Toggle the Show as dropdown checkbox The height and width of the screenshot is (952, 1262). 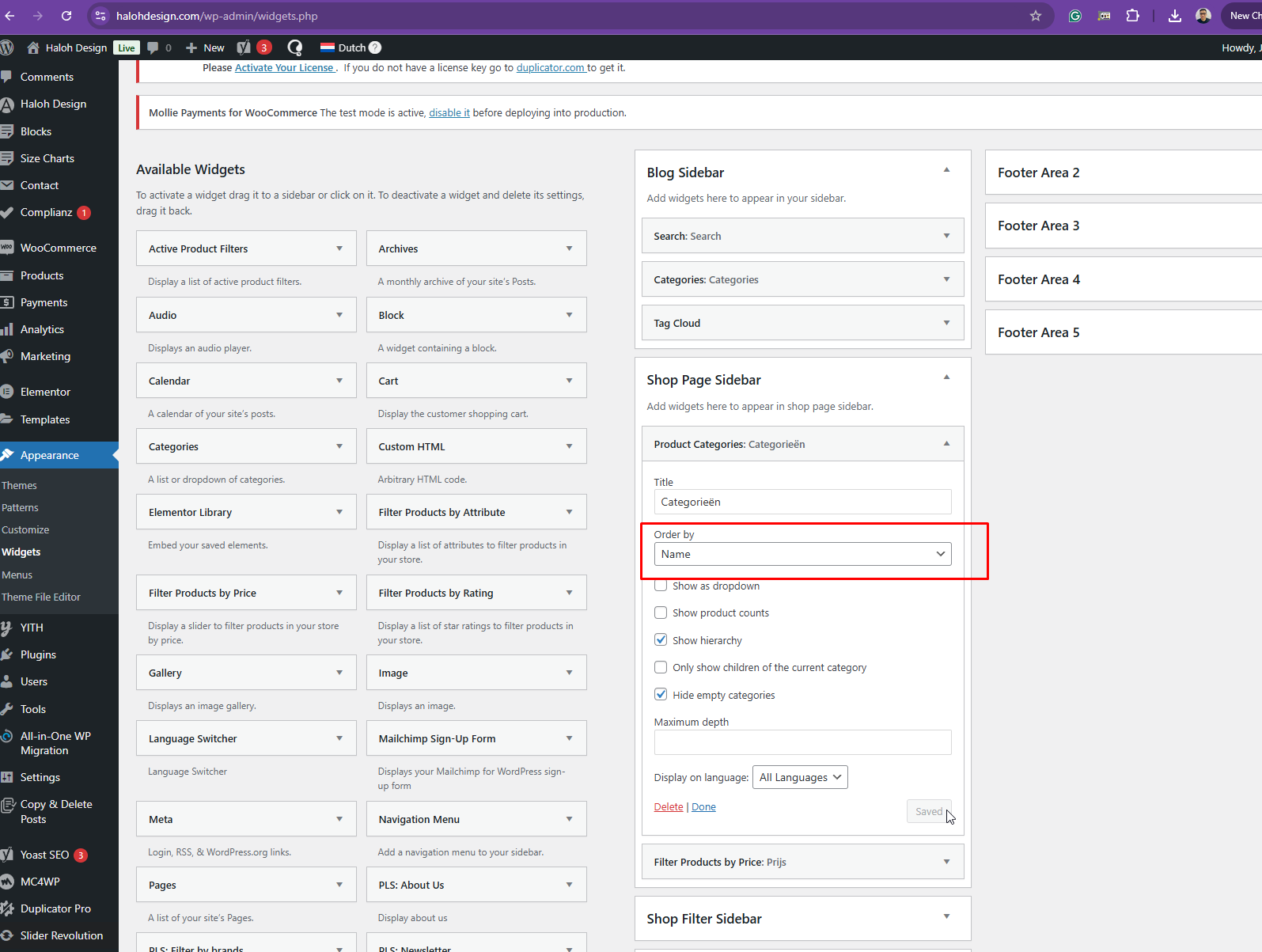coord(661,586)
